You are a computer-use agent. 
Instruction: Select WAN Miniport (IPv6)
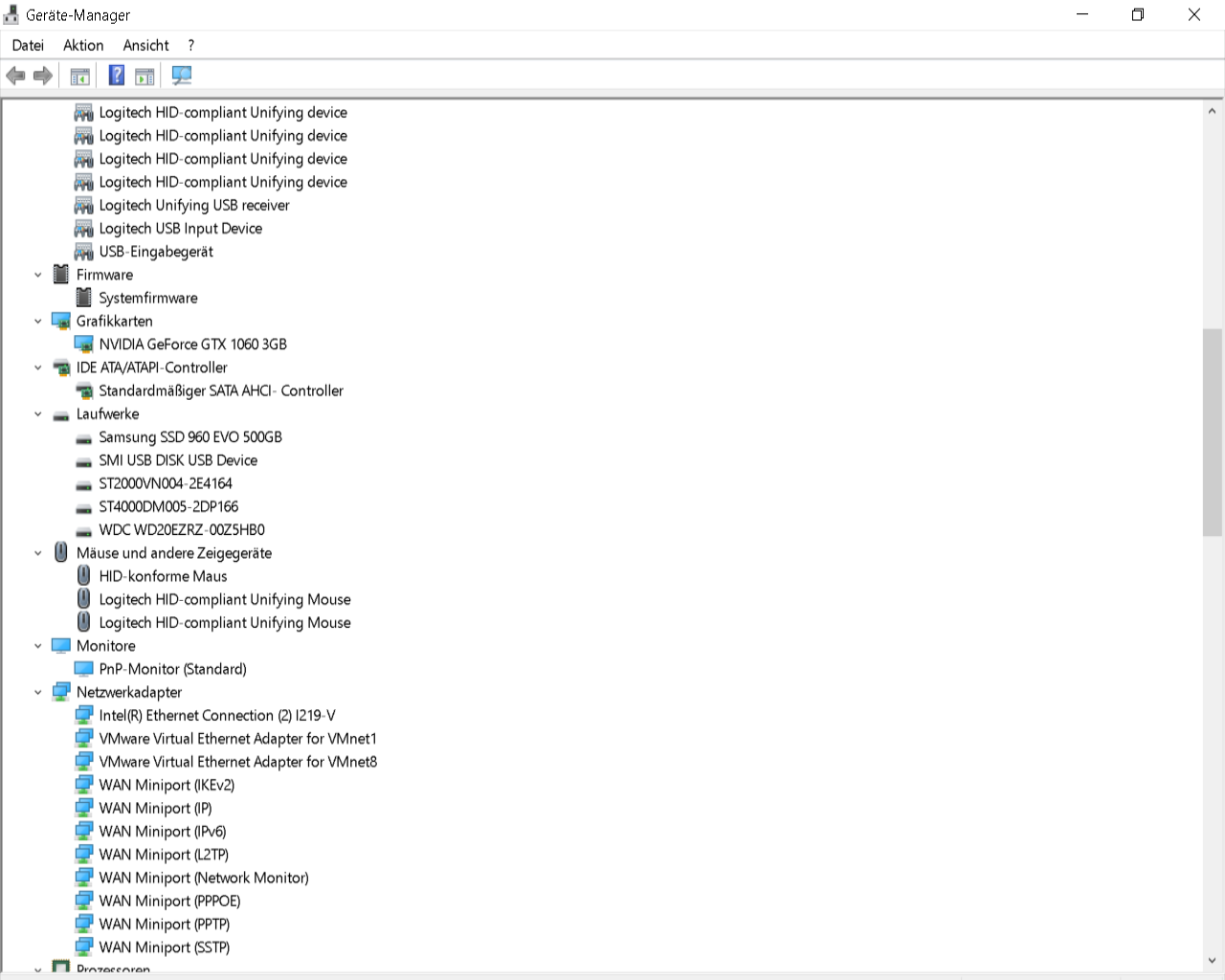pos(163,832)
